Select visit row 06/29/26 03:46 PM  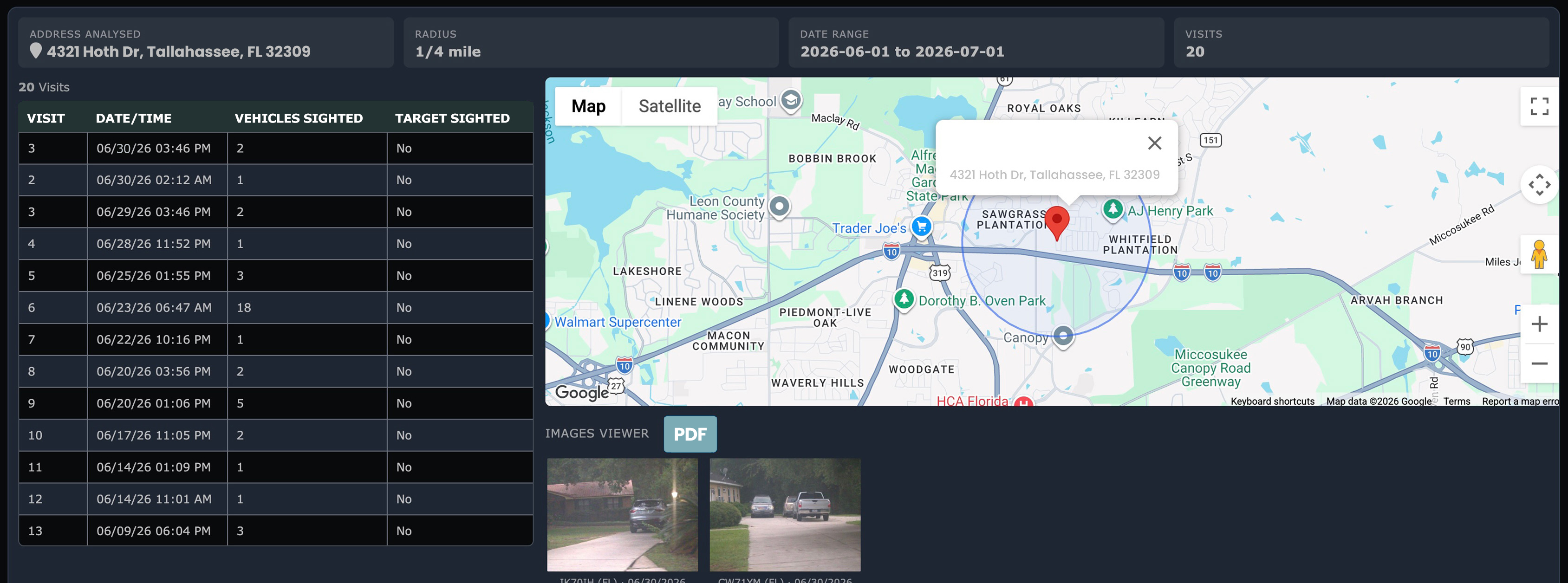pyautogui.click(x=276, y=212)
